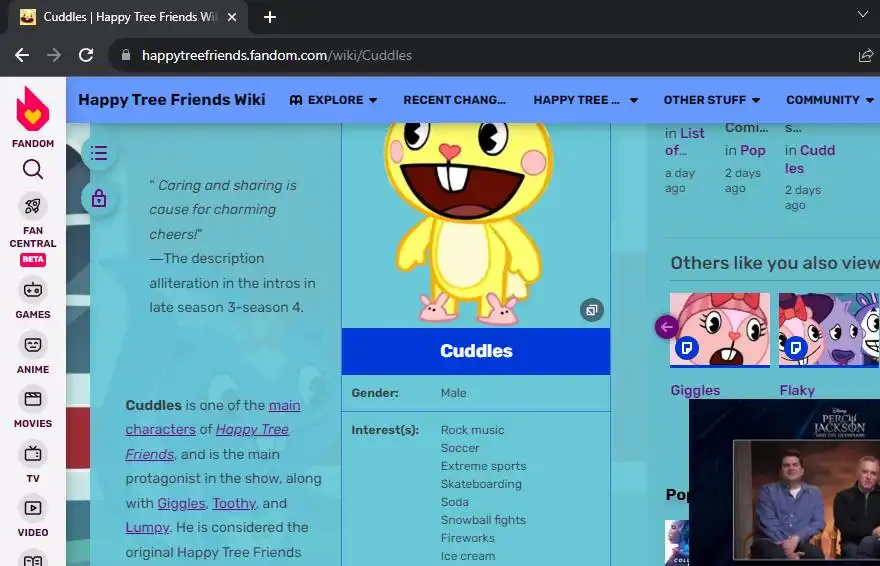Screen dimensions: 880x566
Task: Click the BETA badge under Fan Central
Action: (33, 260)
